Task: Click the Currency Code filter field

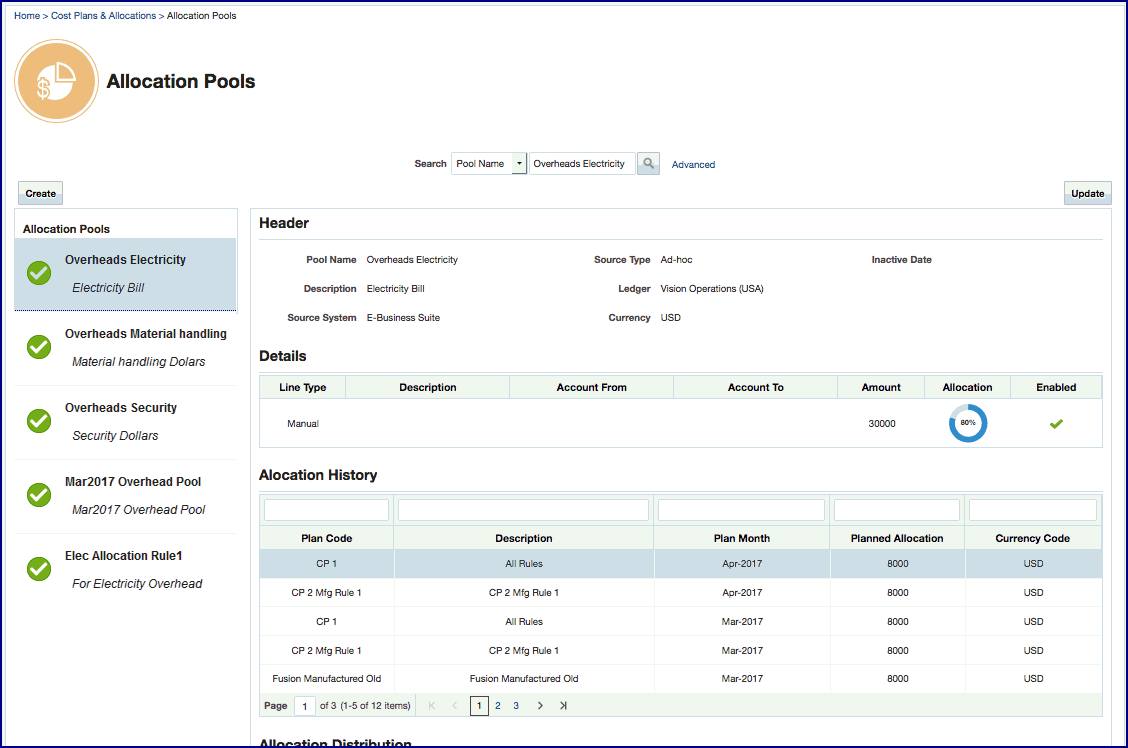Action: tap(1032, 510)
